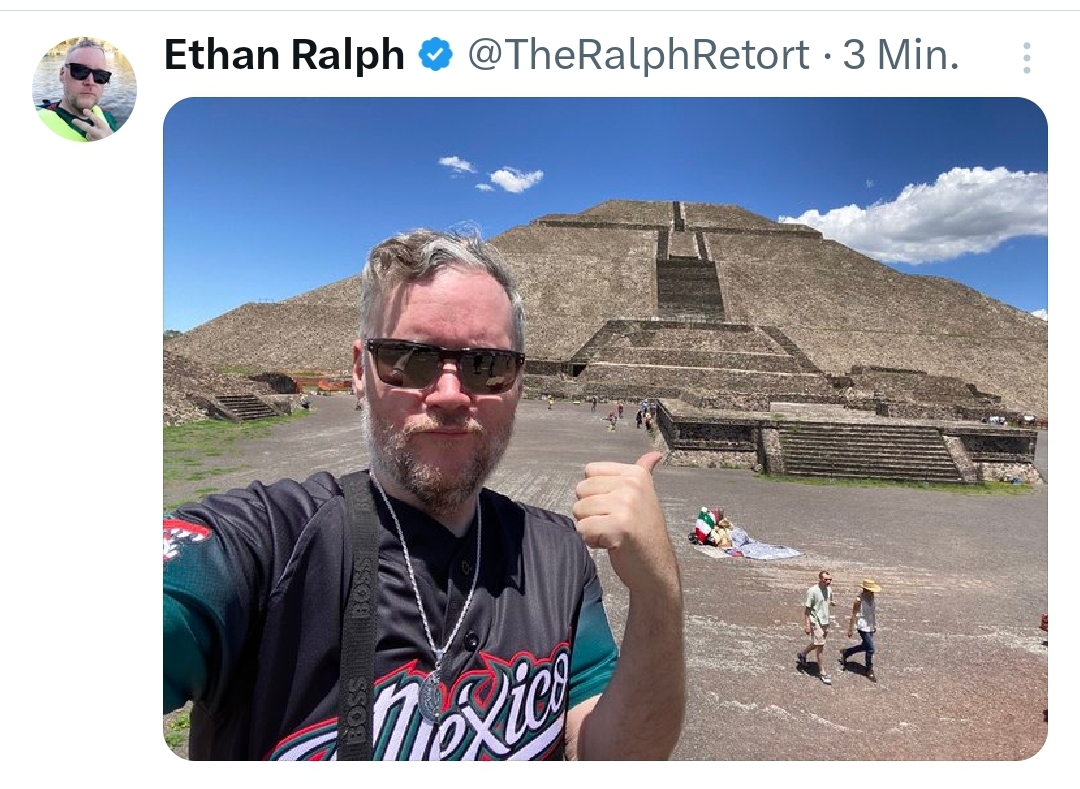The height and width of the screenshot is (789, 1080).
Task: Click the thumbs-up hand in the photo
Action: [616, 499]
